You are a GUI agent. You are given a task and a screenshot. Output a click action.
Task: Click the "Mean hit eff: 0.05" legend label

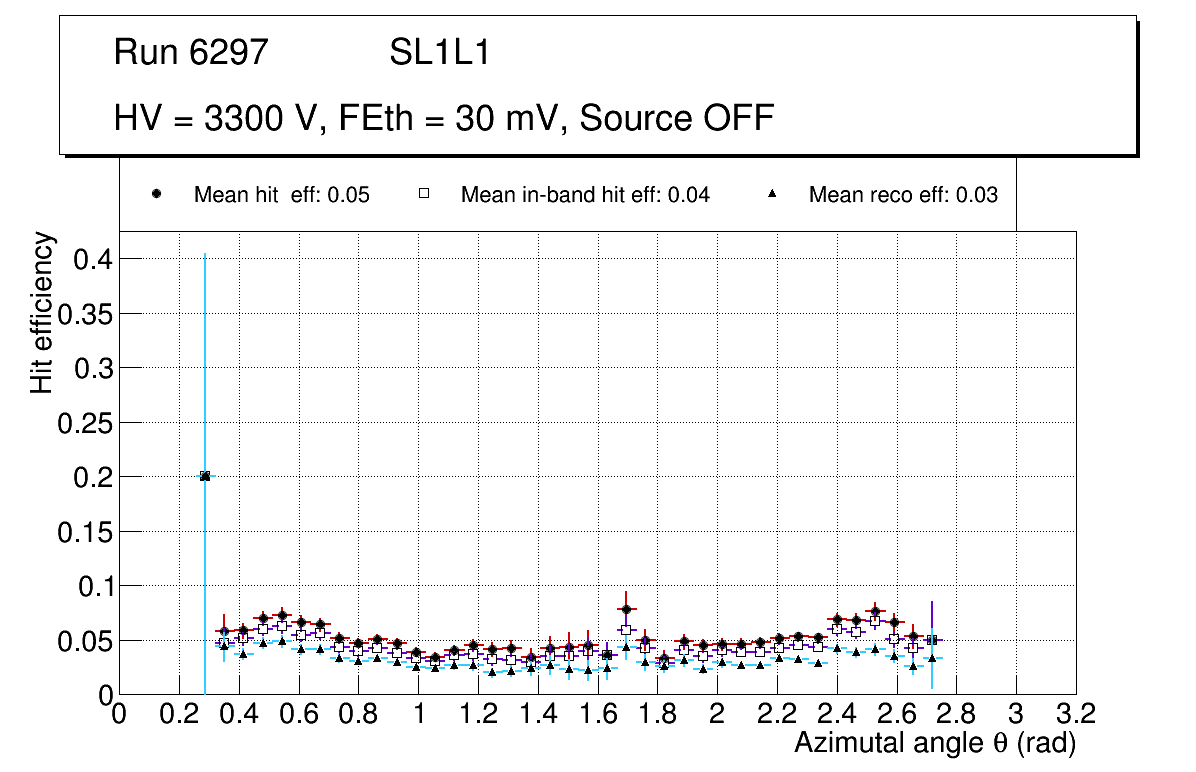[x=281, y=195]
